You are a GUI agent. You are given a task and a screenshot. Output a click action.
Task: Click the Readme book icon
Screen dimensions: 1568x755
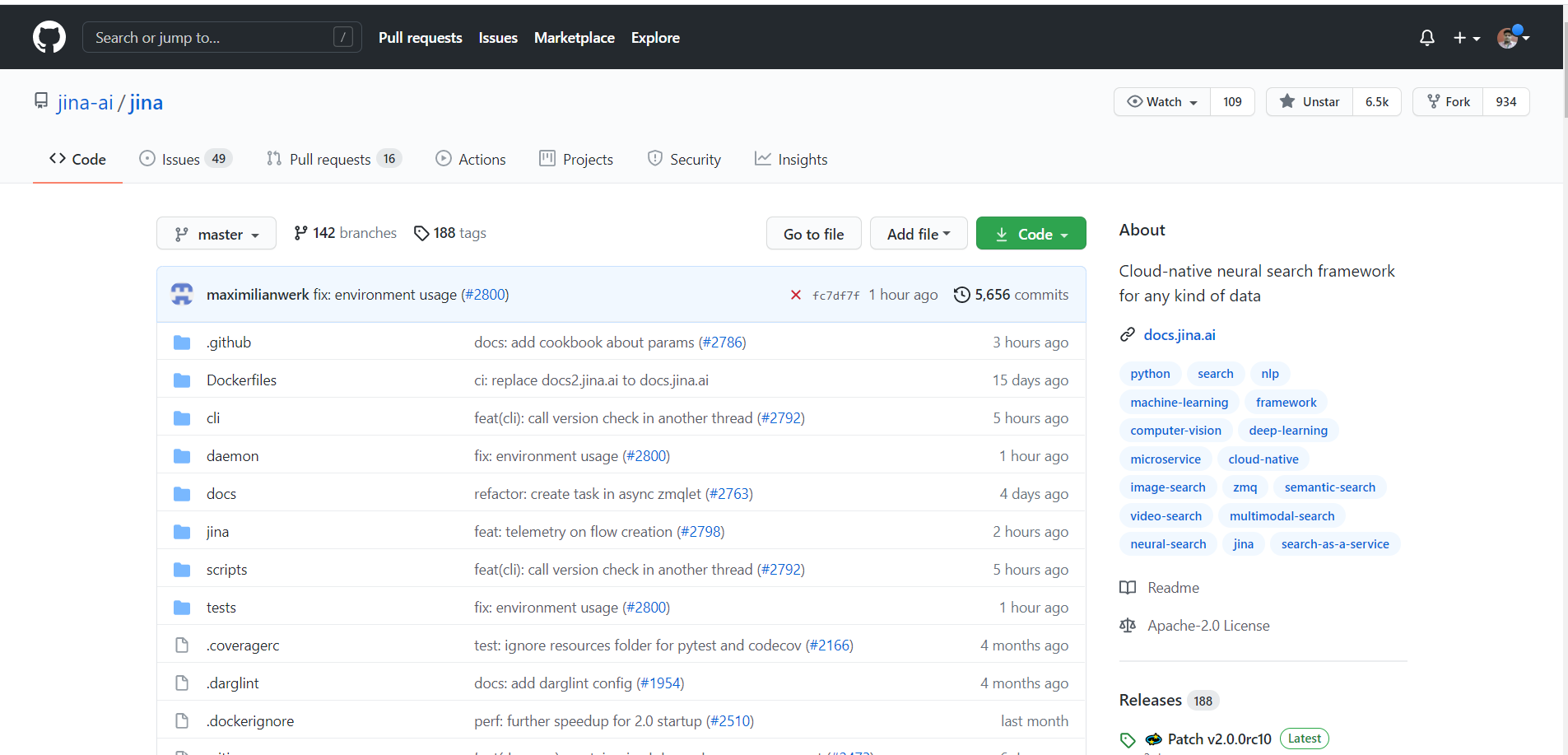coord(1128,588)
